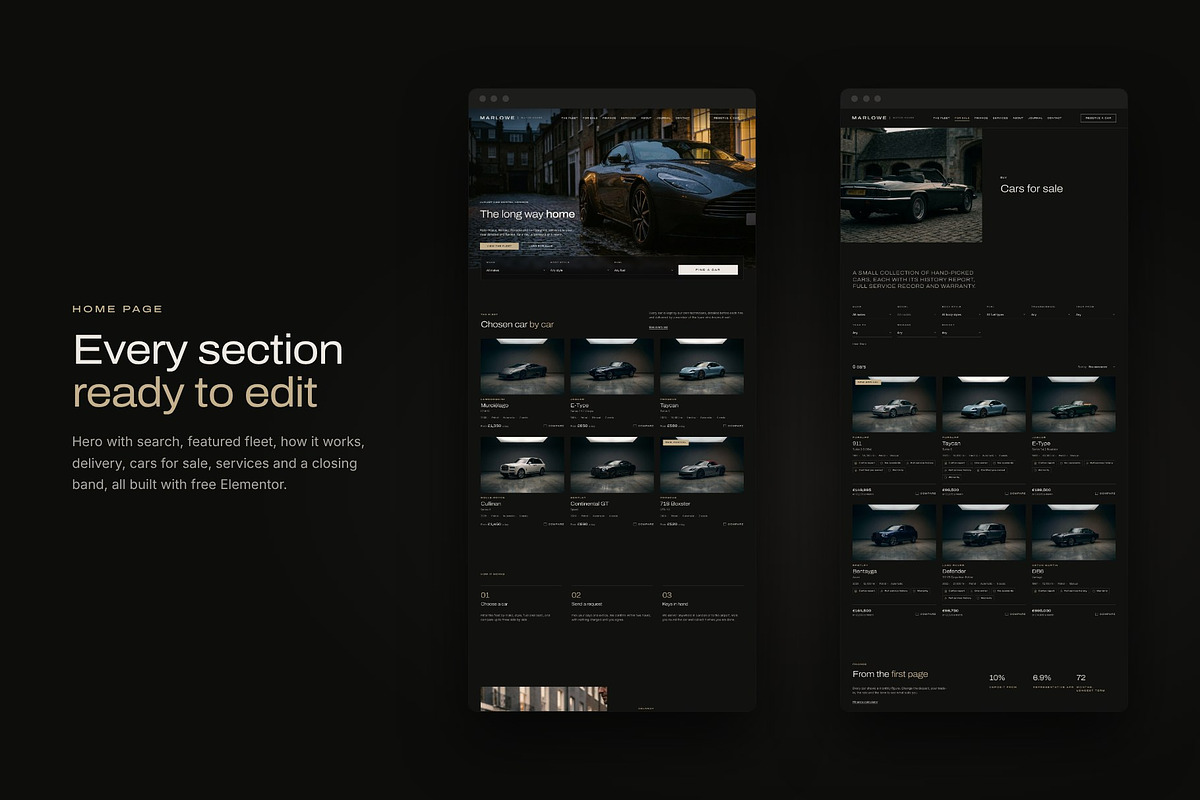Open JOURNAL menu in home page window
Screen dimensions: 1200x800
click(x=663, y=118)
